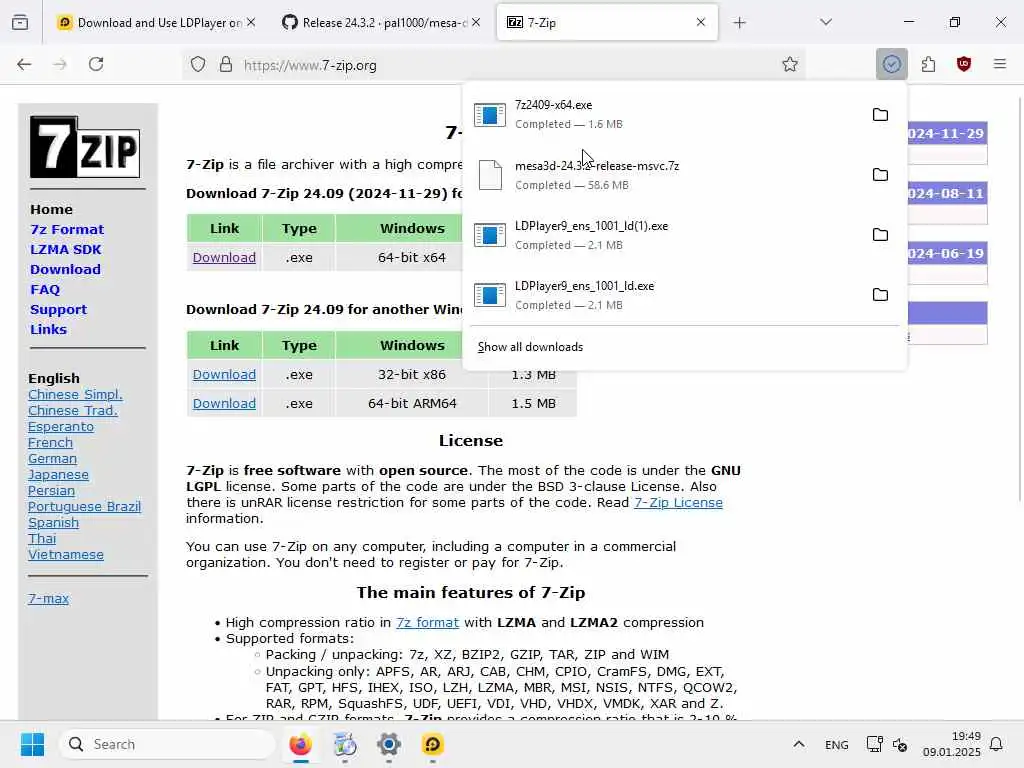Click the address bar URL
1024x768 pixels.
[310, 65]
